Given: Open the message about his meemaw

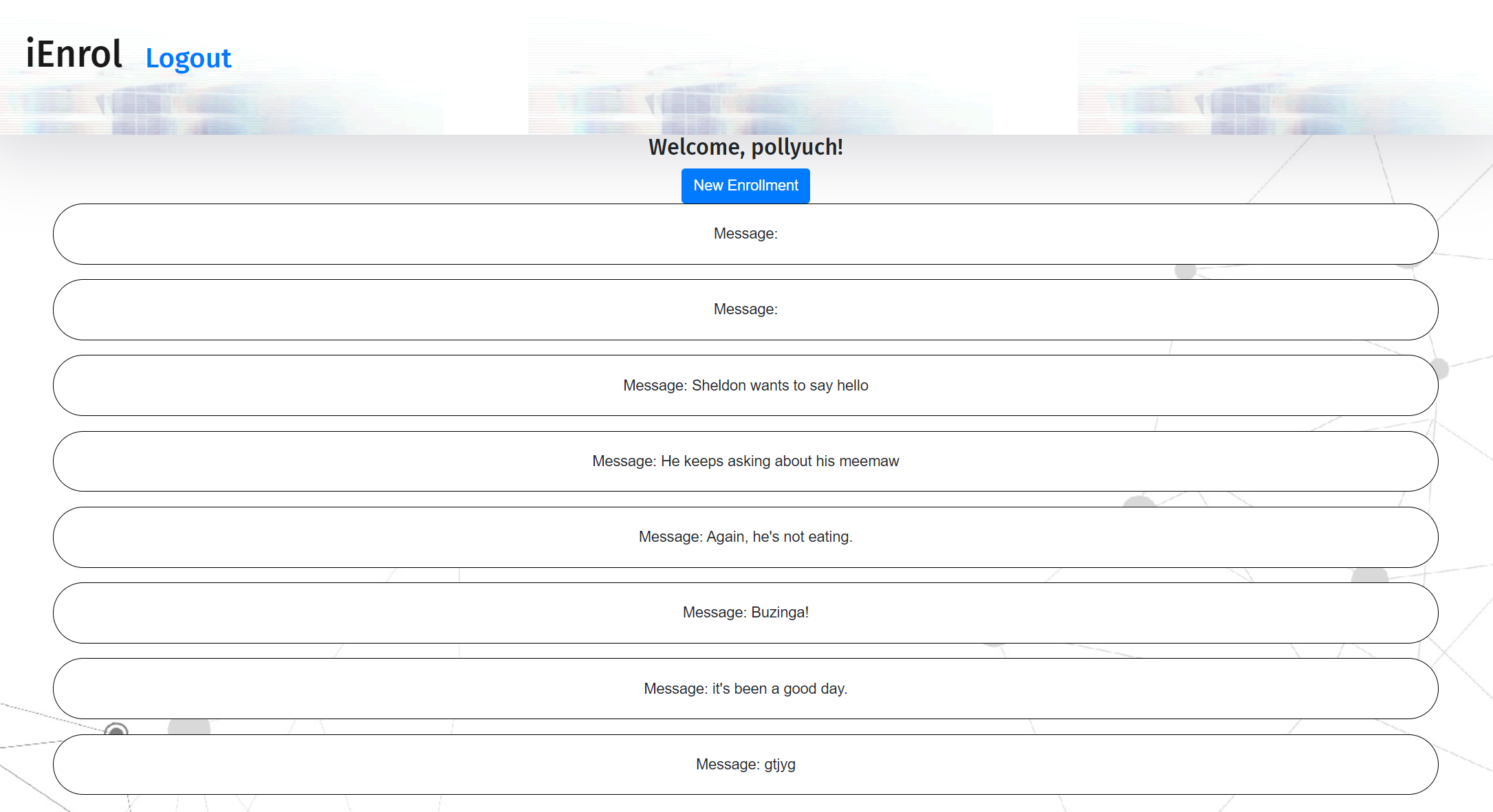Looking at the screenshot, I should (745, 461).
